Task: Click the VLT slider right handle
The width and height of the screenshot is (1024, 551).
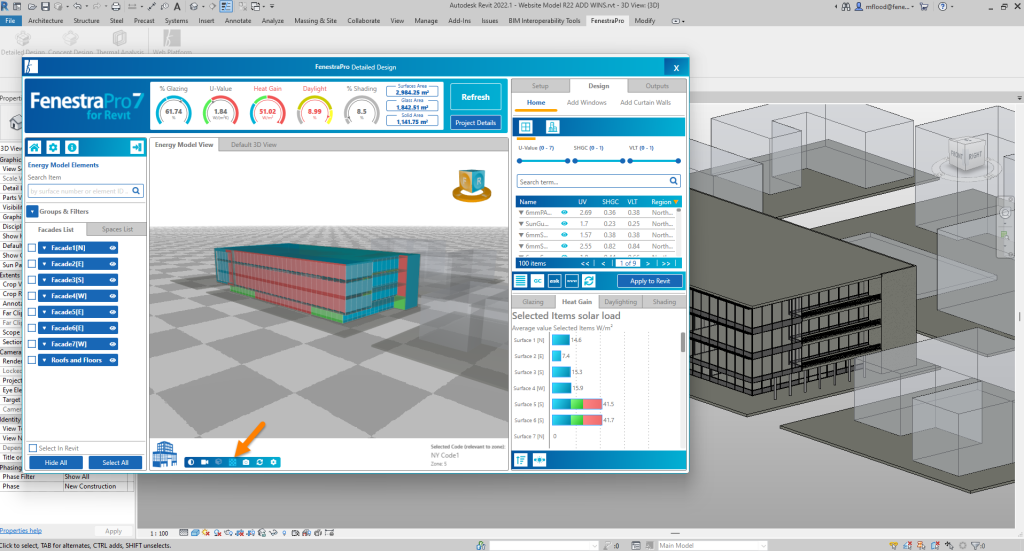Action: 678,161
